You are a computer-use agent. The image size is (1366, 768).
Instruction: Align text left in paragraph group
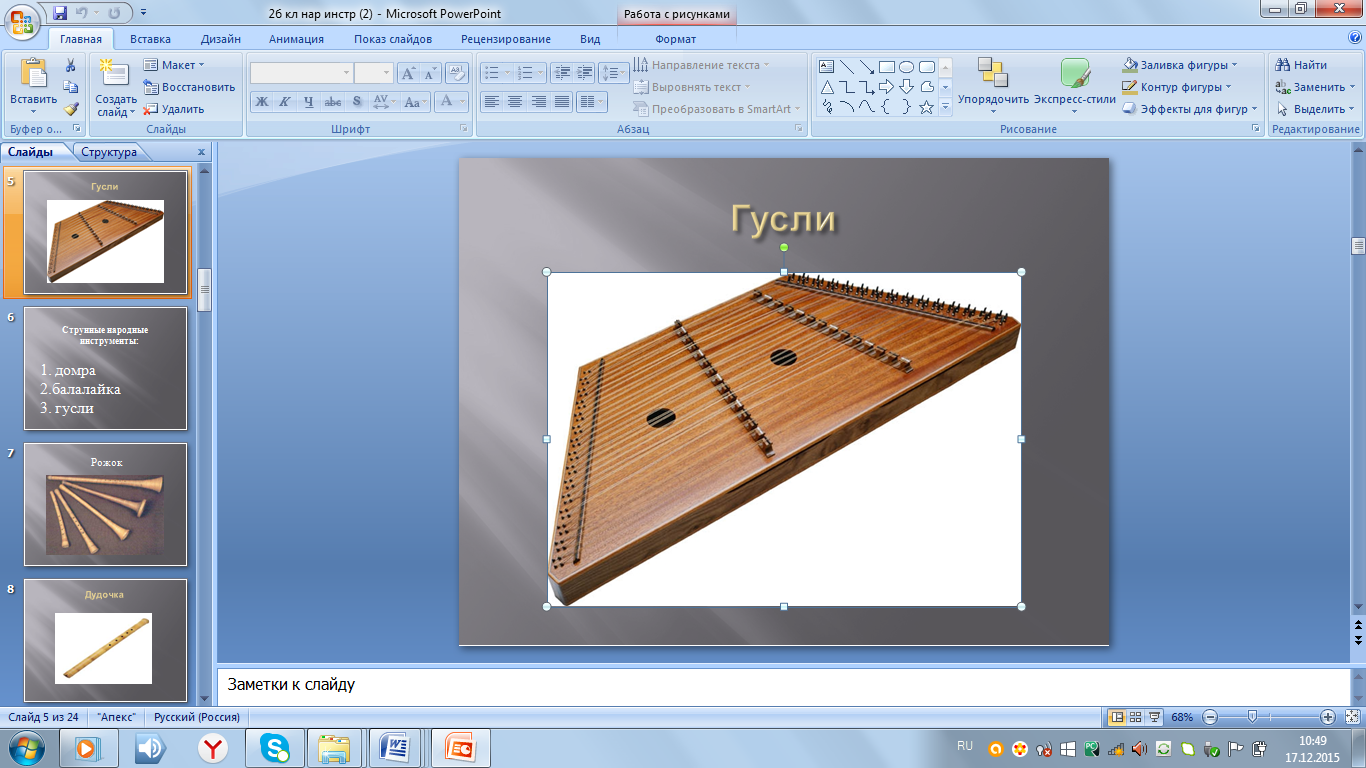click(x=491, y=102)
